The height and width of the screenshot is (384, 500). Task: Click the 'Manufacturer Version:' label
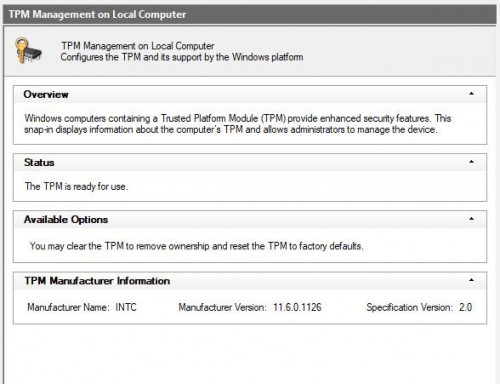point(222,307)
